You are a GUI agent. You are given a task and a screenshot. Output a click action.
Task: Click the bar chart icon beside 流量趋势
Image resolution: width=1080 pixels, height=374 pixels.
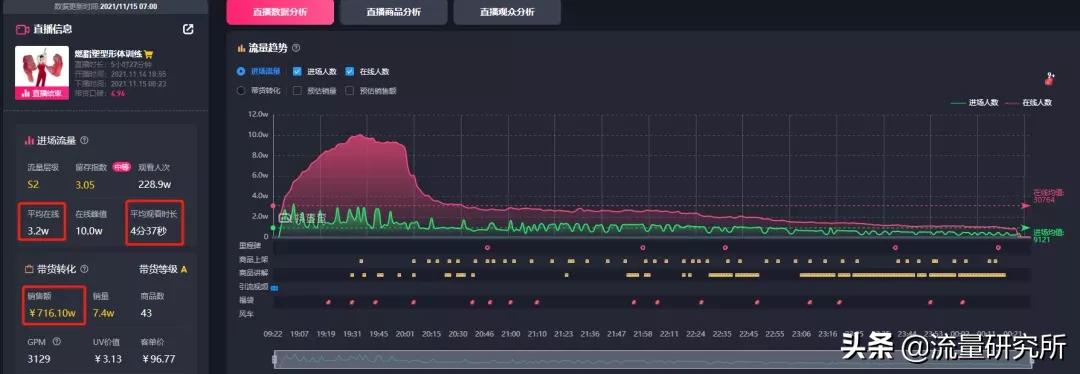point(241,48)
